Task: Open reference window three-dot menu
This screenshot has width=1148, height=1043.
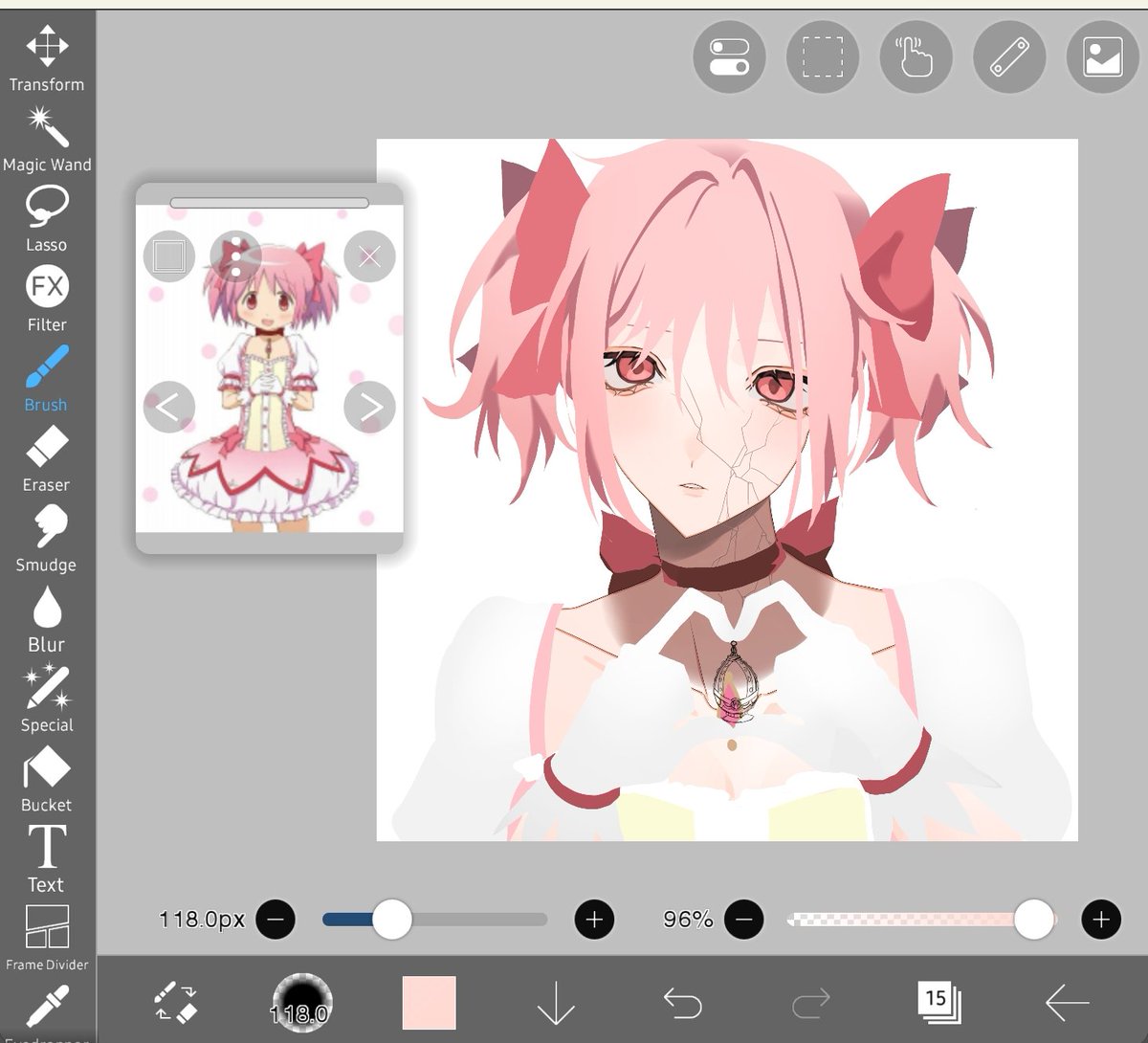Action: (x=235, y=255)
